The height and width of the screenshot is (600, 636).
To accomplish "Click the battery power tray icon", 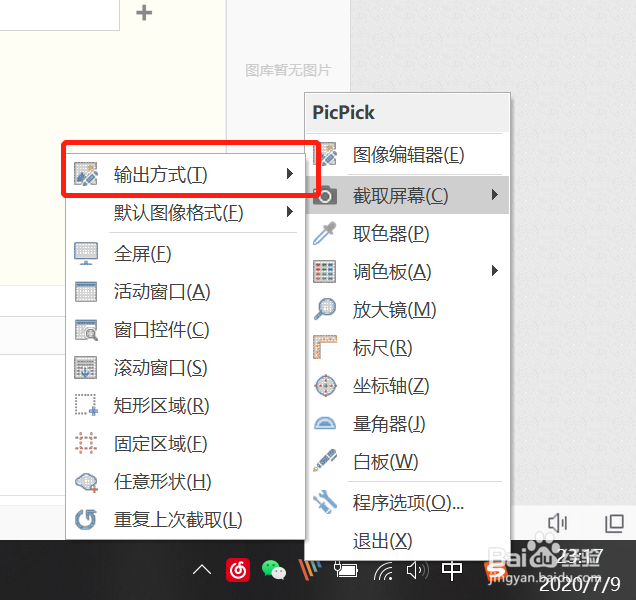I will pos(346,570).
